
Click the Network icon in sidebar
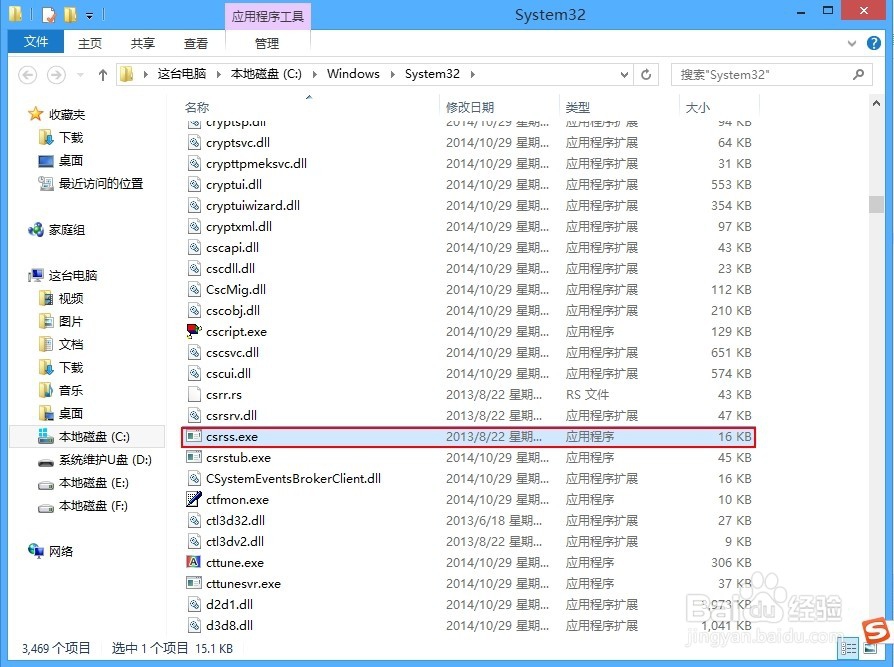coord(35,551)
